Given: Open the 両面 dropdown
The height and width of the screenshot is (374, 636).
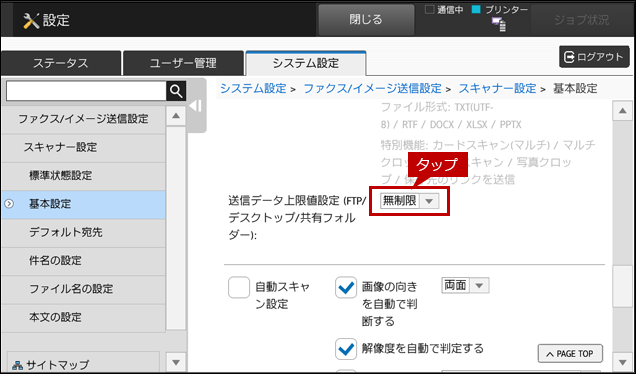Looking at the screenshot, I should (x=465, y=286).
